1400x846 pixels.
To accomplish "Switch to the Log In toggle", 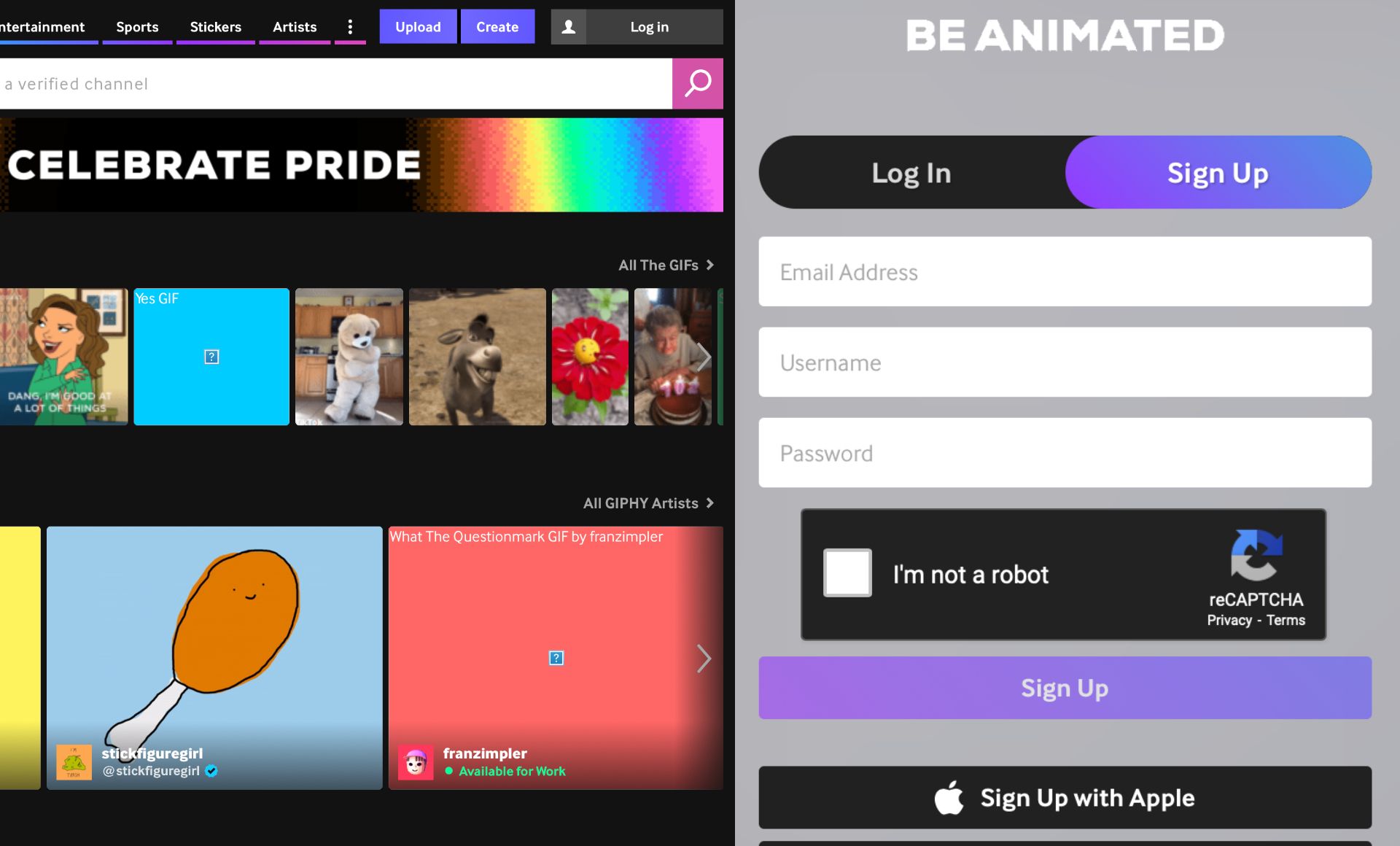I will [x=911, y=173].
